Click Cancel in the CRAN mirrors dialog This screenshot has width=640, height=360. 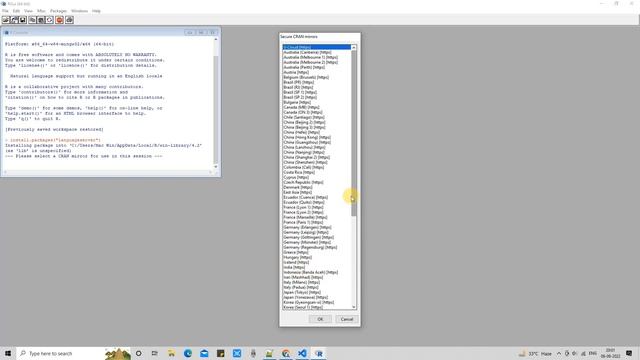[347, 319]
